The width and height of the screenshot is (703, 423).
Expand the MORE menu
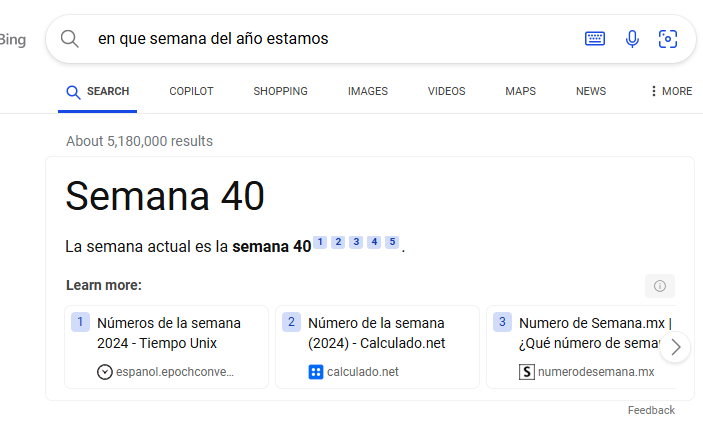[x=671, y=91]
